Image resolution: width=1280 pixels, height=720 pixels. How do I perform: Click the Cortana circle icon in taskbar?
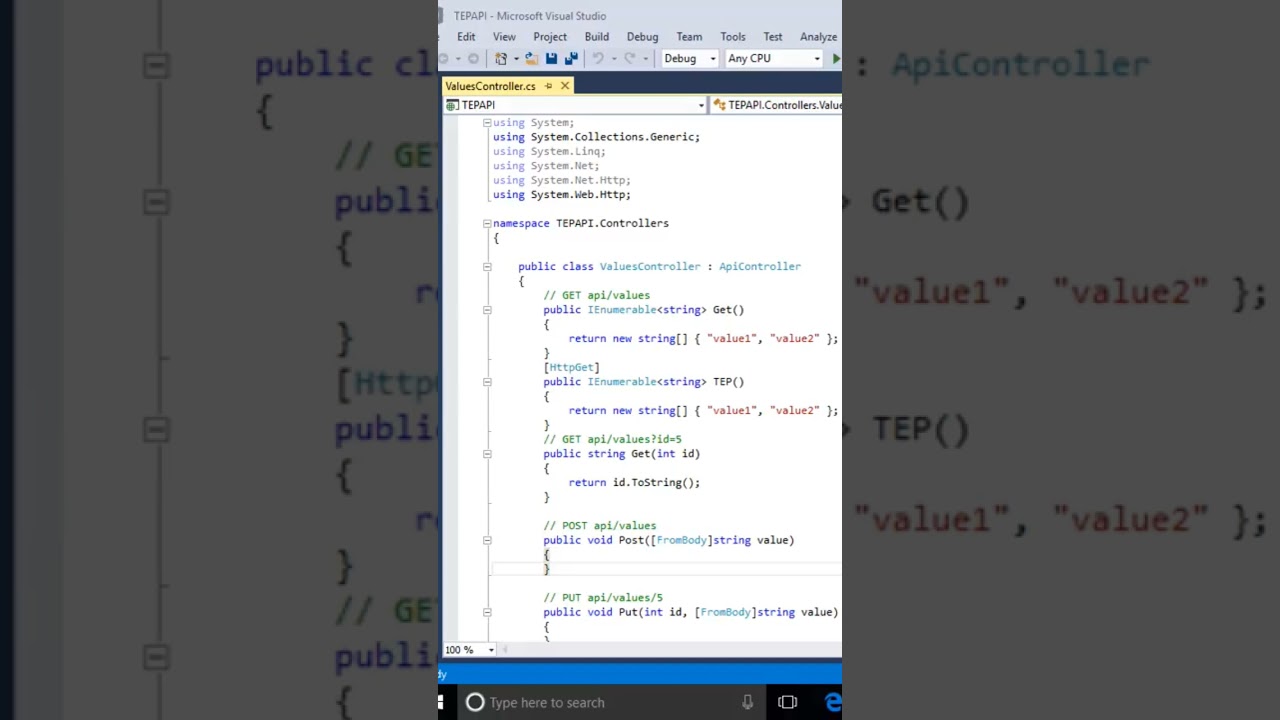(475, 702)
